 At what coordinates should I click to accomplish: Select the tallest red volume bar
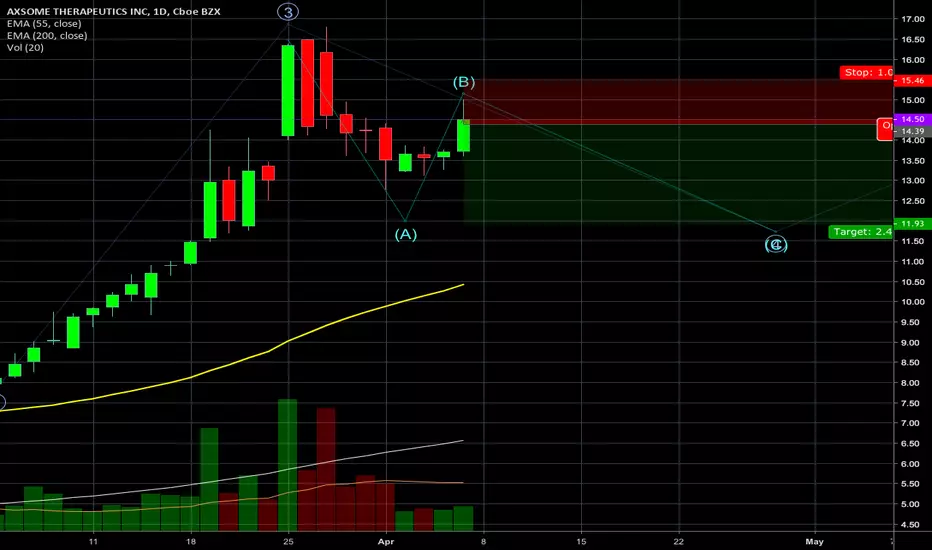pyautogui.click(x=326, y=469)
